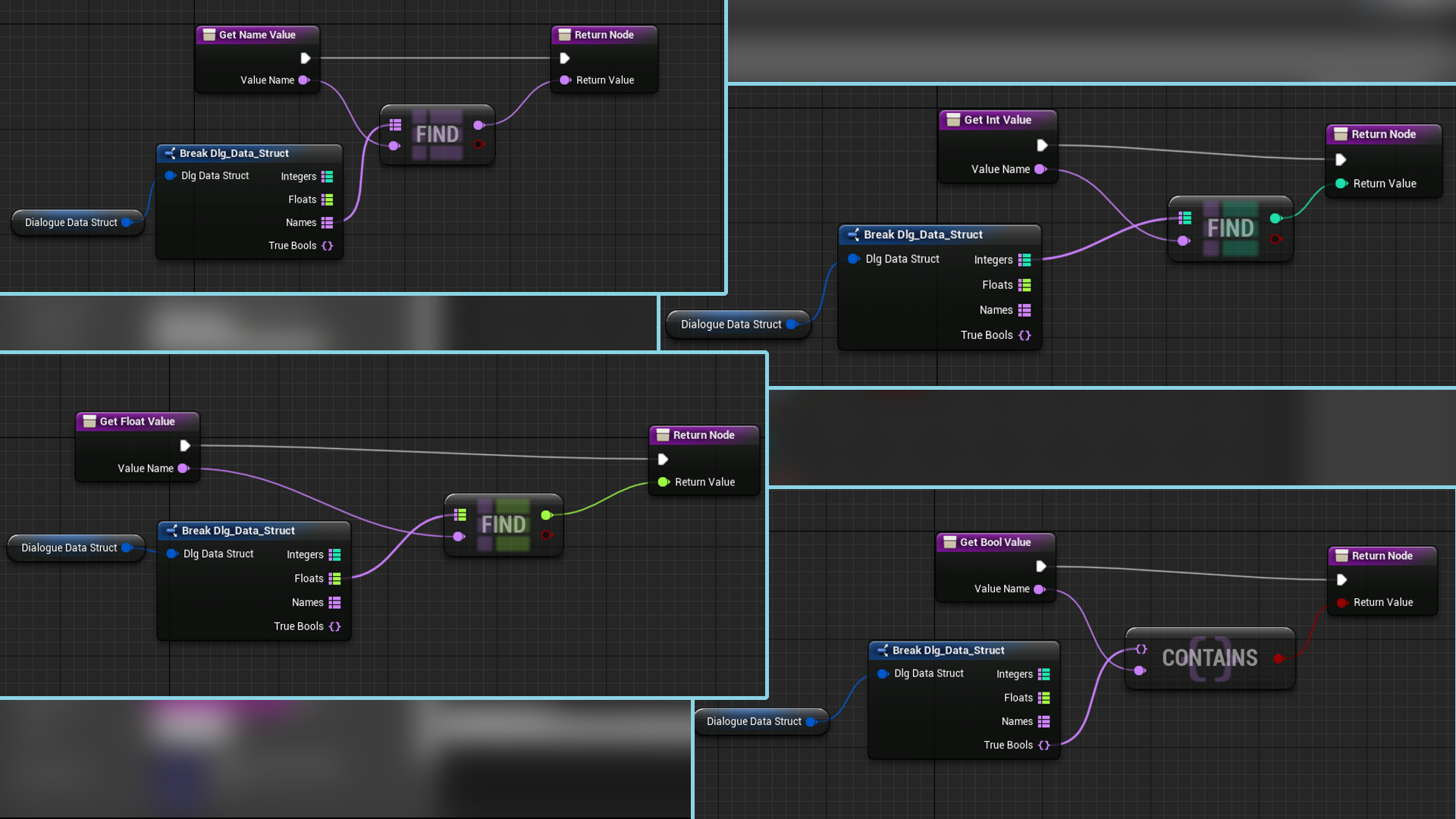
Task: Click Floats array pin under Get Float Value
Action: tap(334, 579)
